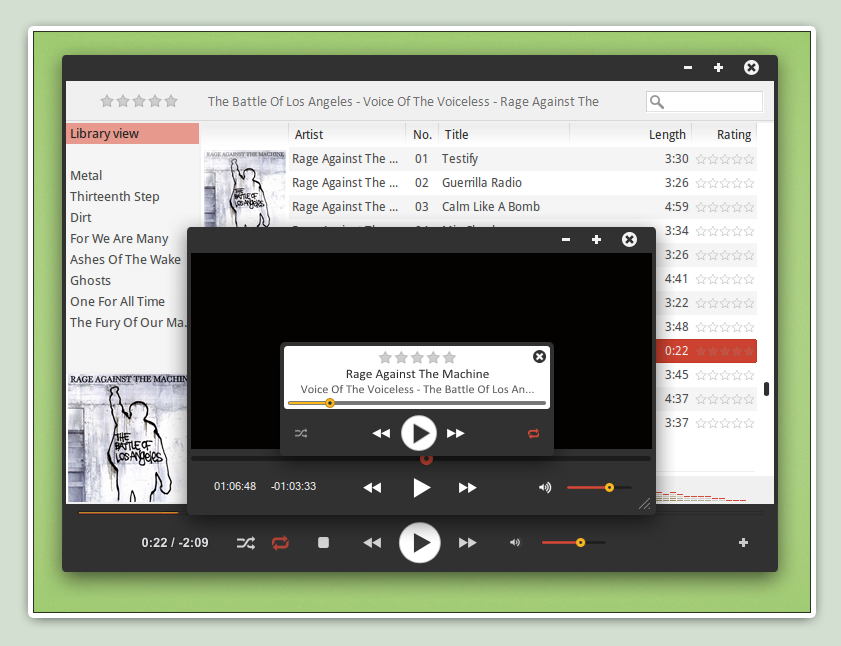This screenshot has width=841, height=646.
Task: Toggle repeat in the mini popup player
Action: [x=534, y=433]
